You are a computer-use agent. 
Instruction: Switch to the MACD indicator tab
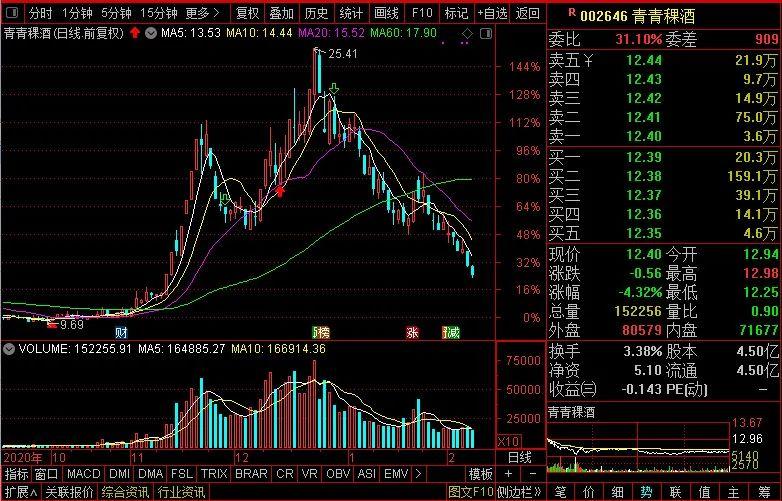(84, 473)
